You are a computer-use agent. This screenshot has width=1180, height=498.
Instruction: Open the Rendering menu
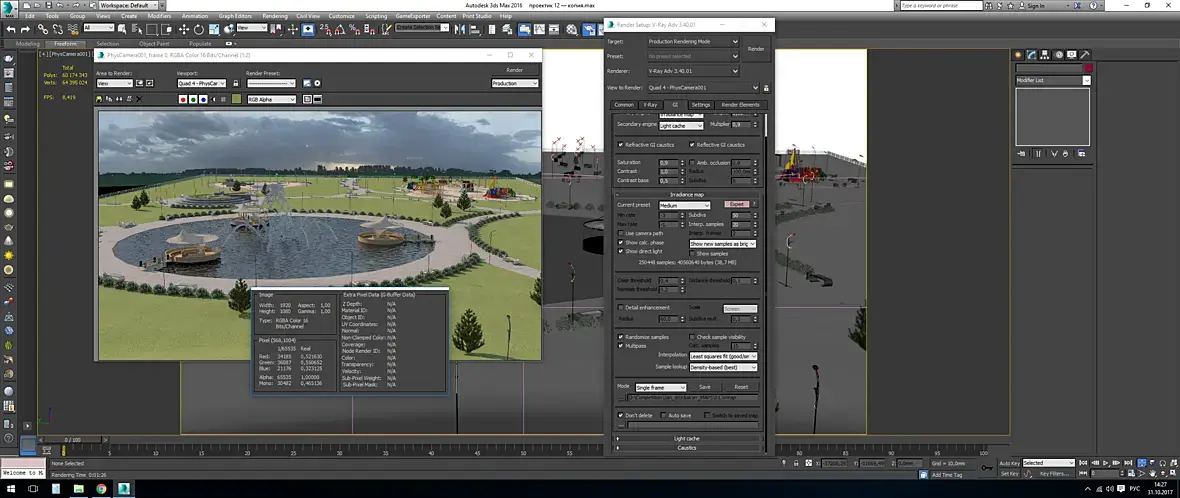pyautogui.click(x=273, y=16)
